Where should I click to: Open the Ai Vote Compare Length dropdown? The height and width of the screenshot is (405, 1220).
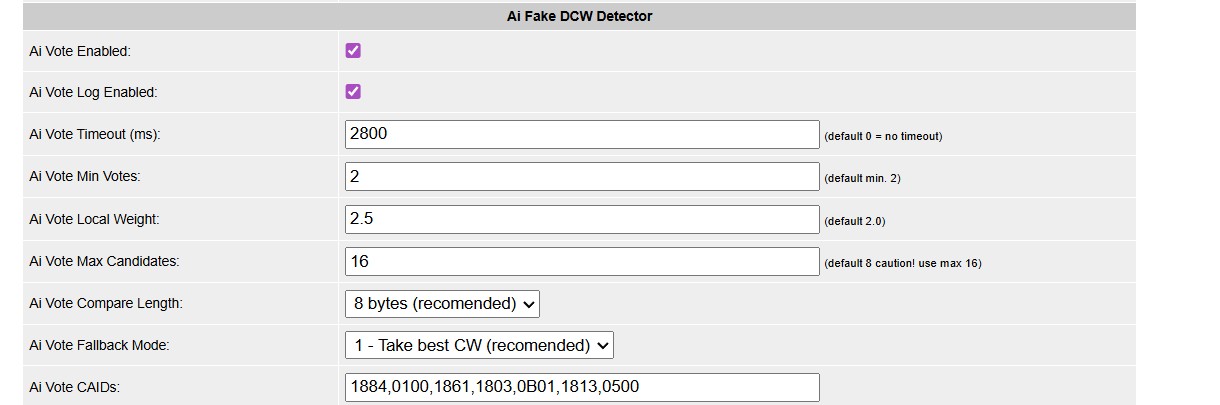pyautogui.click(x=442, y=303)
